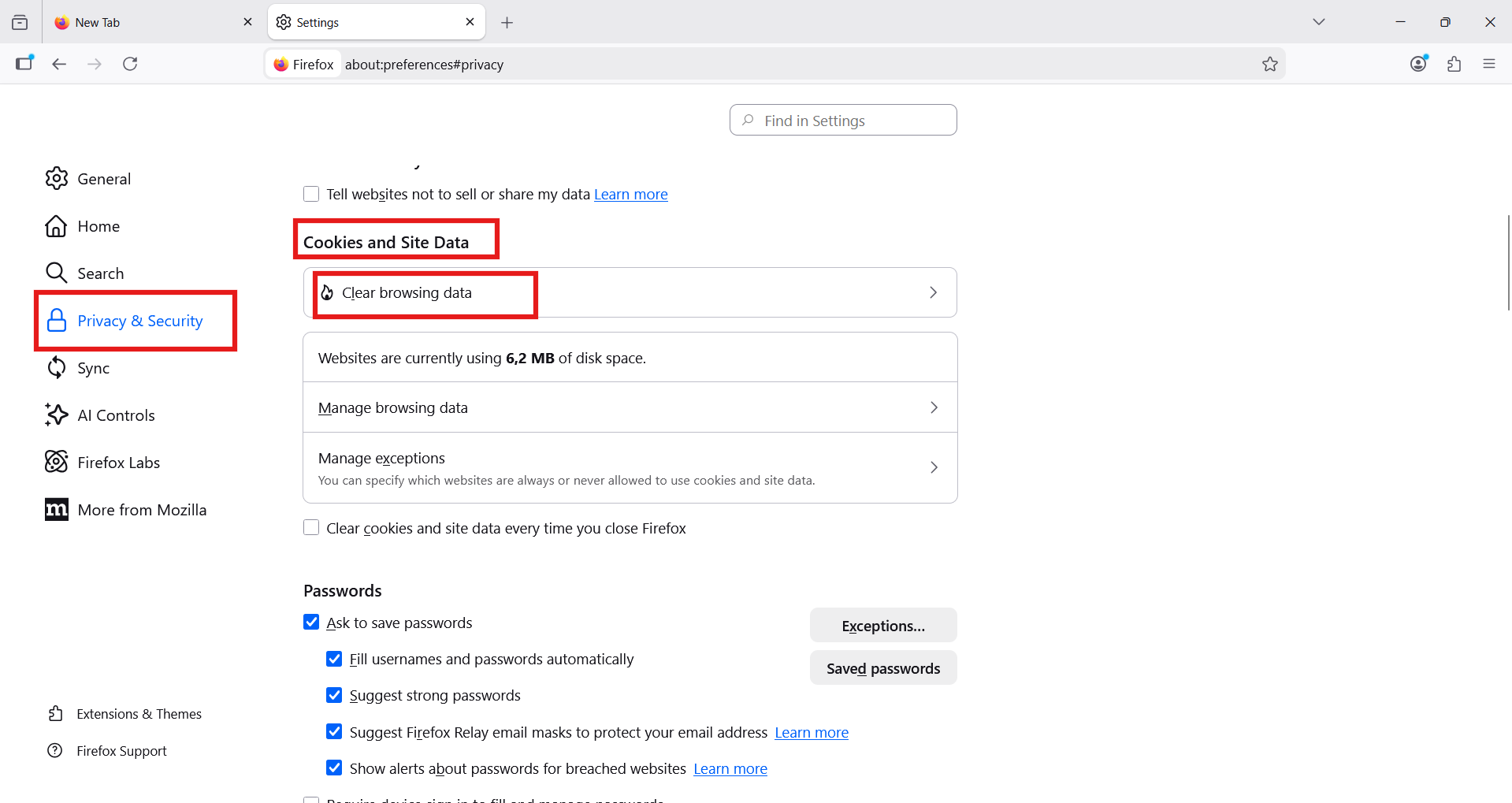
Task: Select More from Mozilla in sidebar
Action: tap(142, 510)
